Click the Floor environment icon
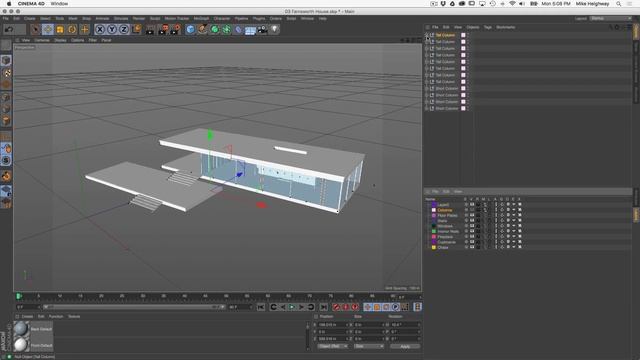Screen dimensions: 640x360 [250, 30]
